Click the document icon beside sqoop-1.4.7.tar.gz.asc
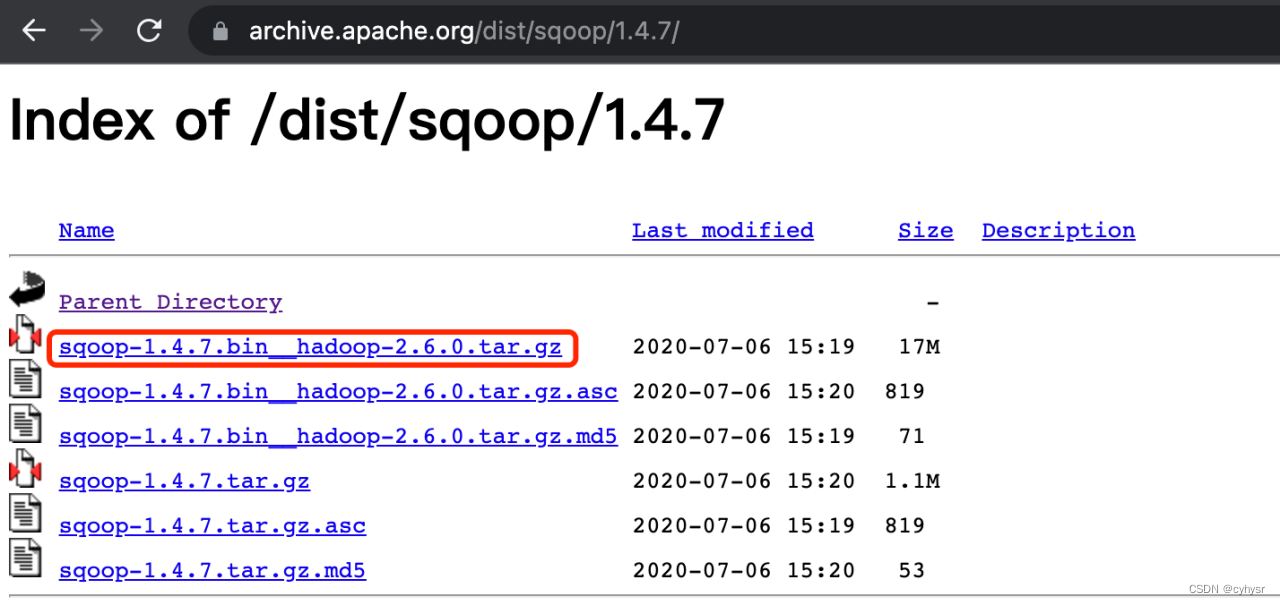1280x605 pixels. pyautogui.click(x=25, y=513)
